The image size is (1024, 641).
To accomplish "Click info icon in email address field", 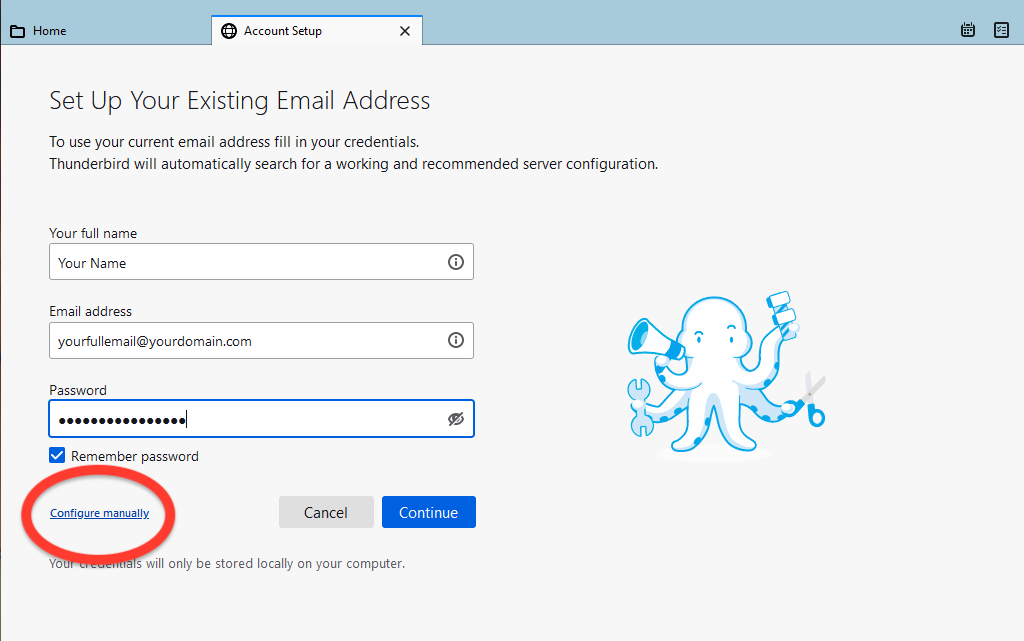I will click(456, 340).
